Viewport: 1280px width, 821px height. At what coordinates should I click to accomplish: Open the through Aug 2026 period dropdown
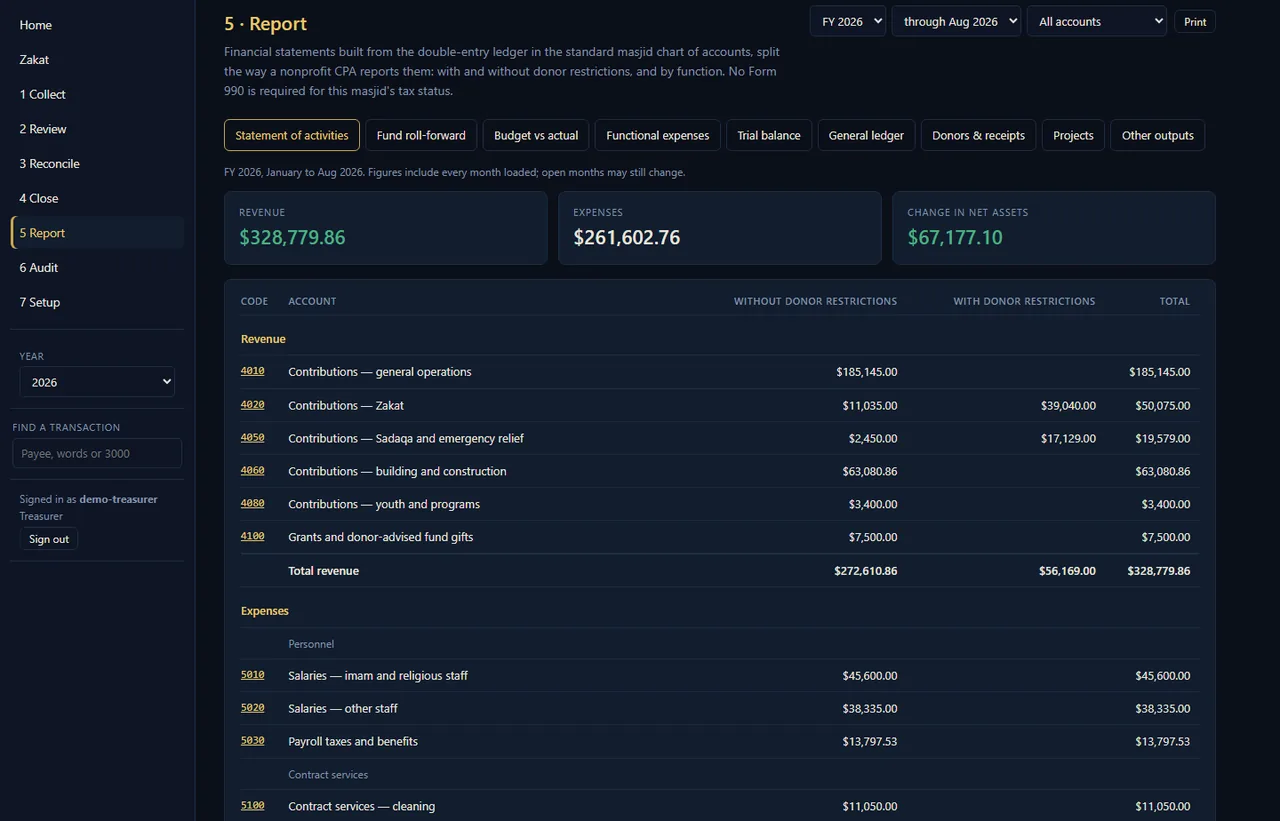(956, 21)
